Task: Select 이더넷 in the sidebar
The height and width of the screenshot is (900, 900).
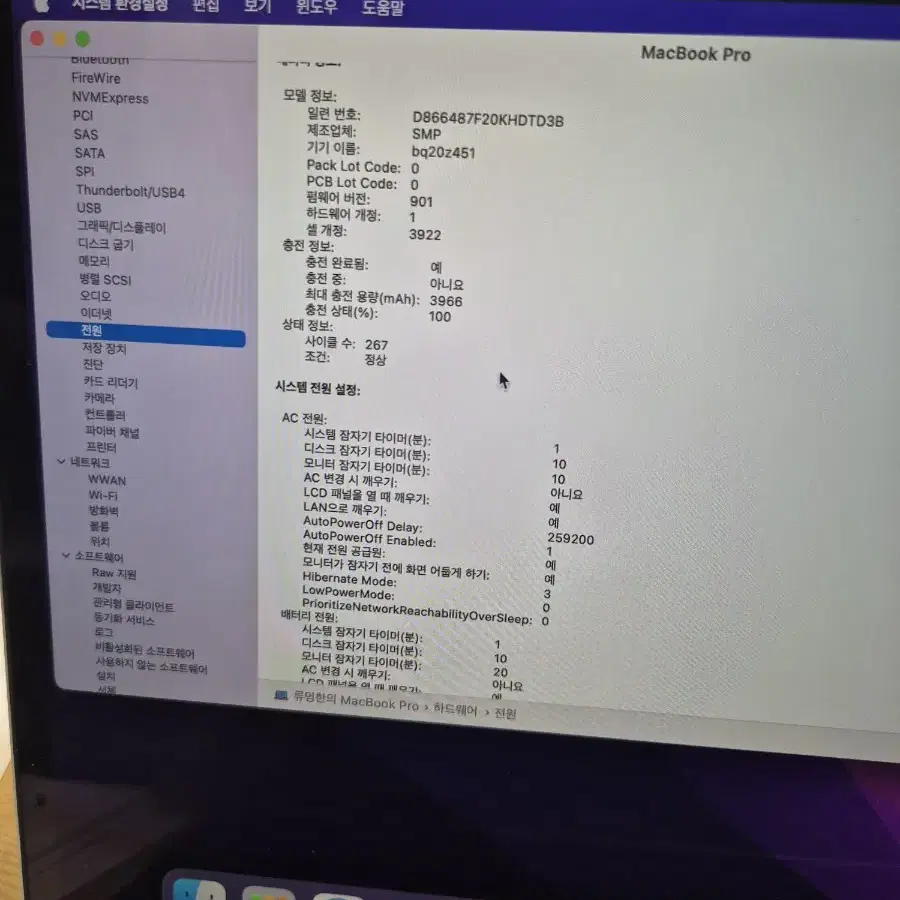Action: point(96,313)
